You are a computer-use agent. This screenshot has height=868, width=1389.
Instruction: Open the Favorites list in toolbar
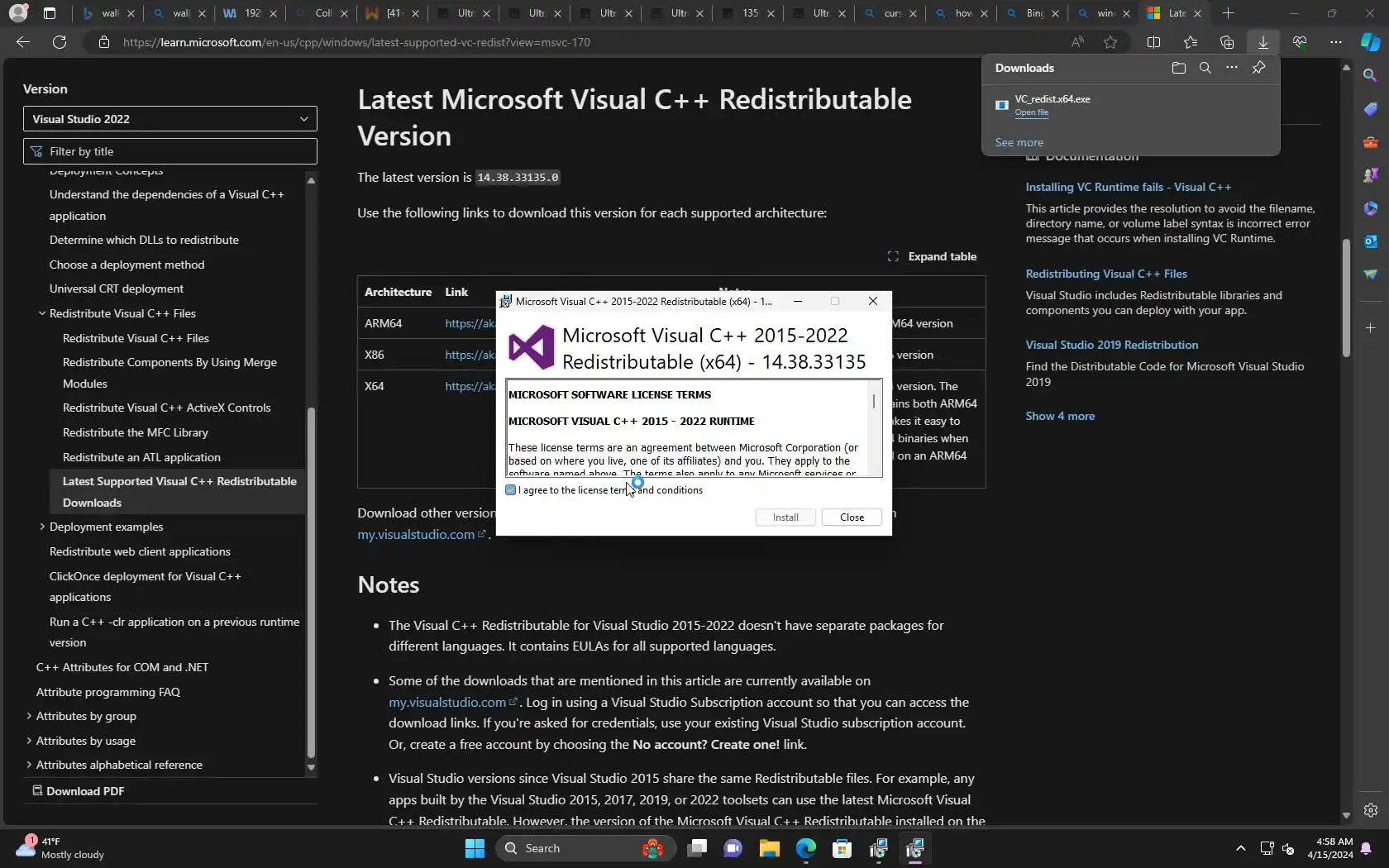1191,42
